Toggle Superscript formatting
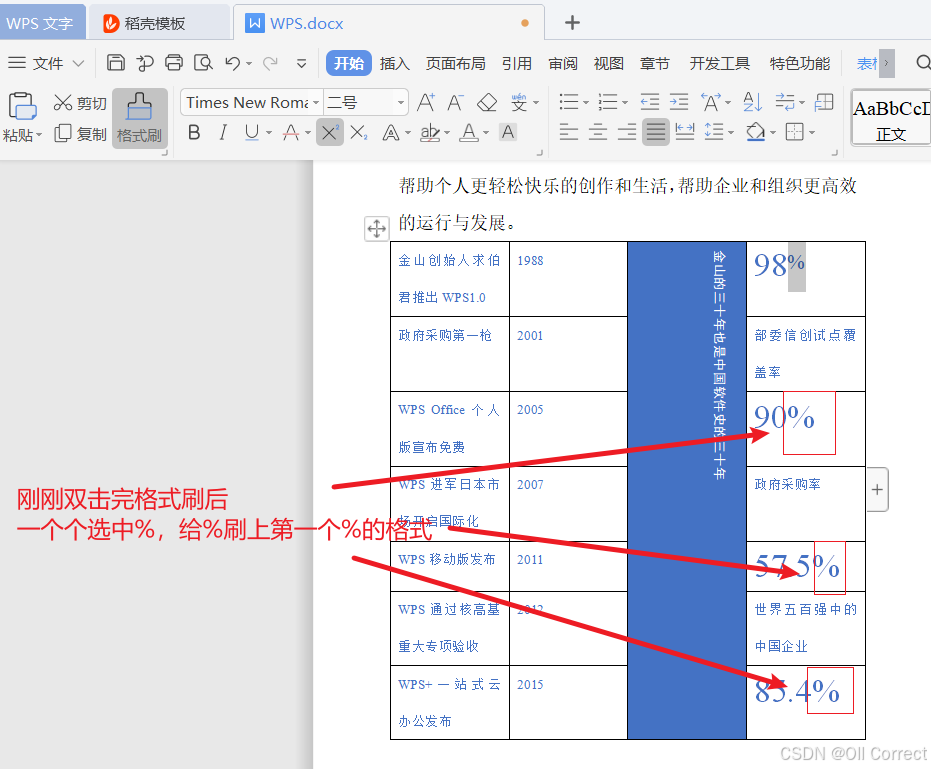The width and height of the screenshot is (931, 769). [x=330, y=132]
